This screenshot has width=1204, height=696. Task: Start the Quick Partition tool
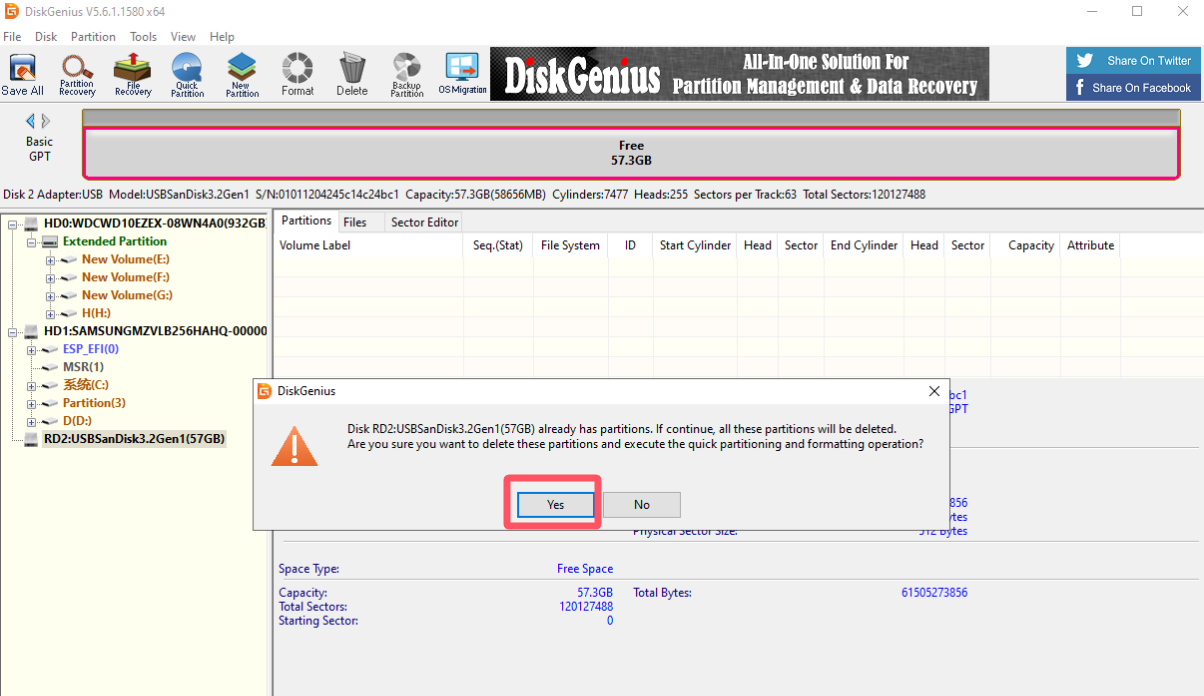pos(187,75)
